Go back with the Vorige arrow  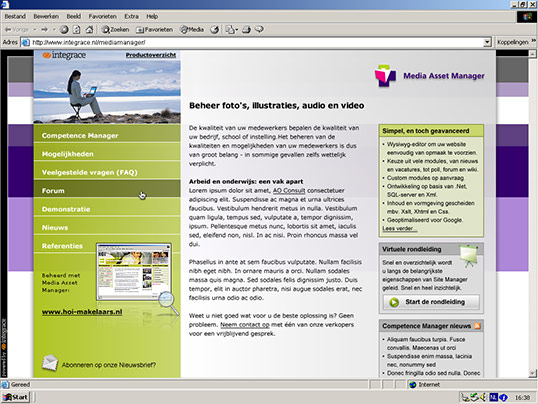tap(16, 30)
